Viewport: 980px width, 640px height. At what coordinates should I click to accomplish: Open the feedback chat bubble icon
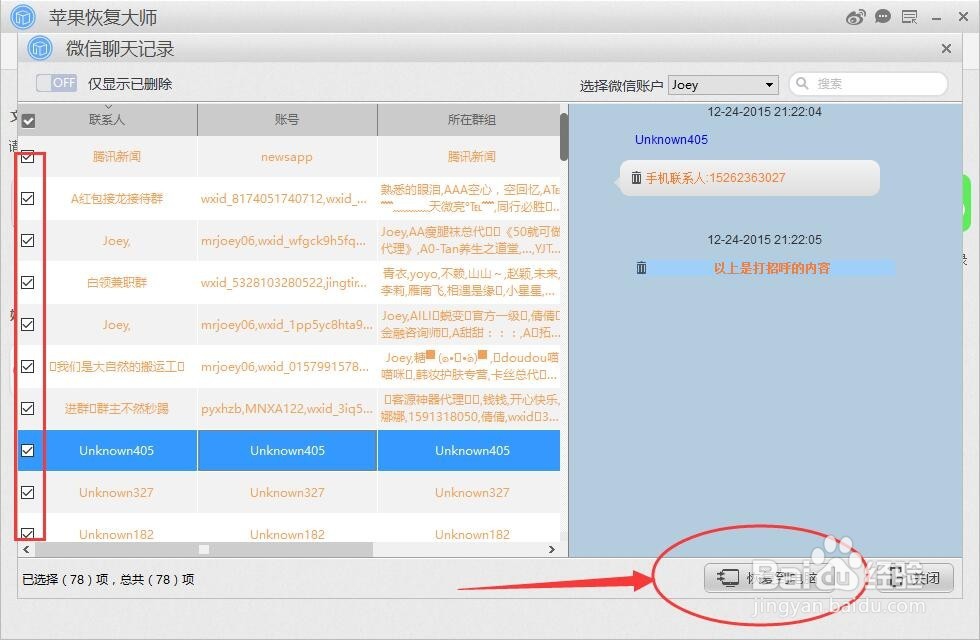(x=882, y=16)
